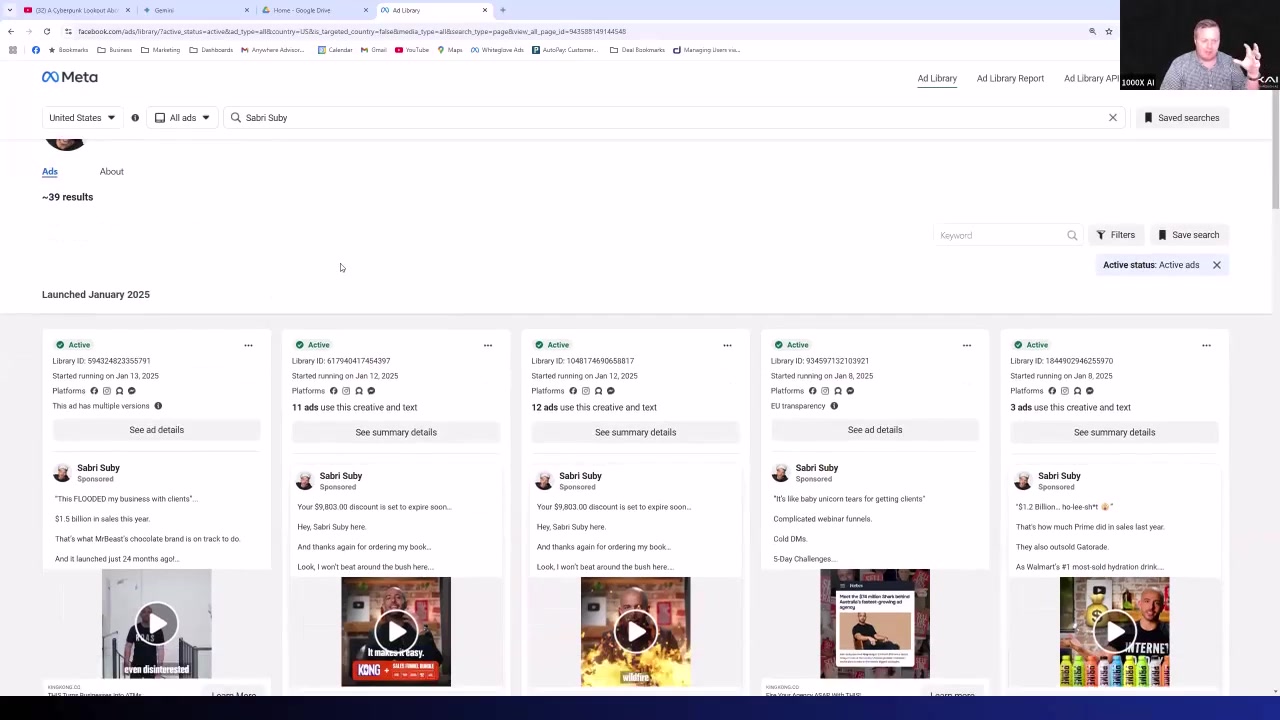Open options menu for ad 934597132103921
This screenshot has height=720, width=1280.
pyautogui.click(x=967, y=345)
